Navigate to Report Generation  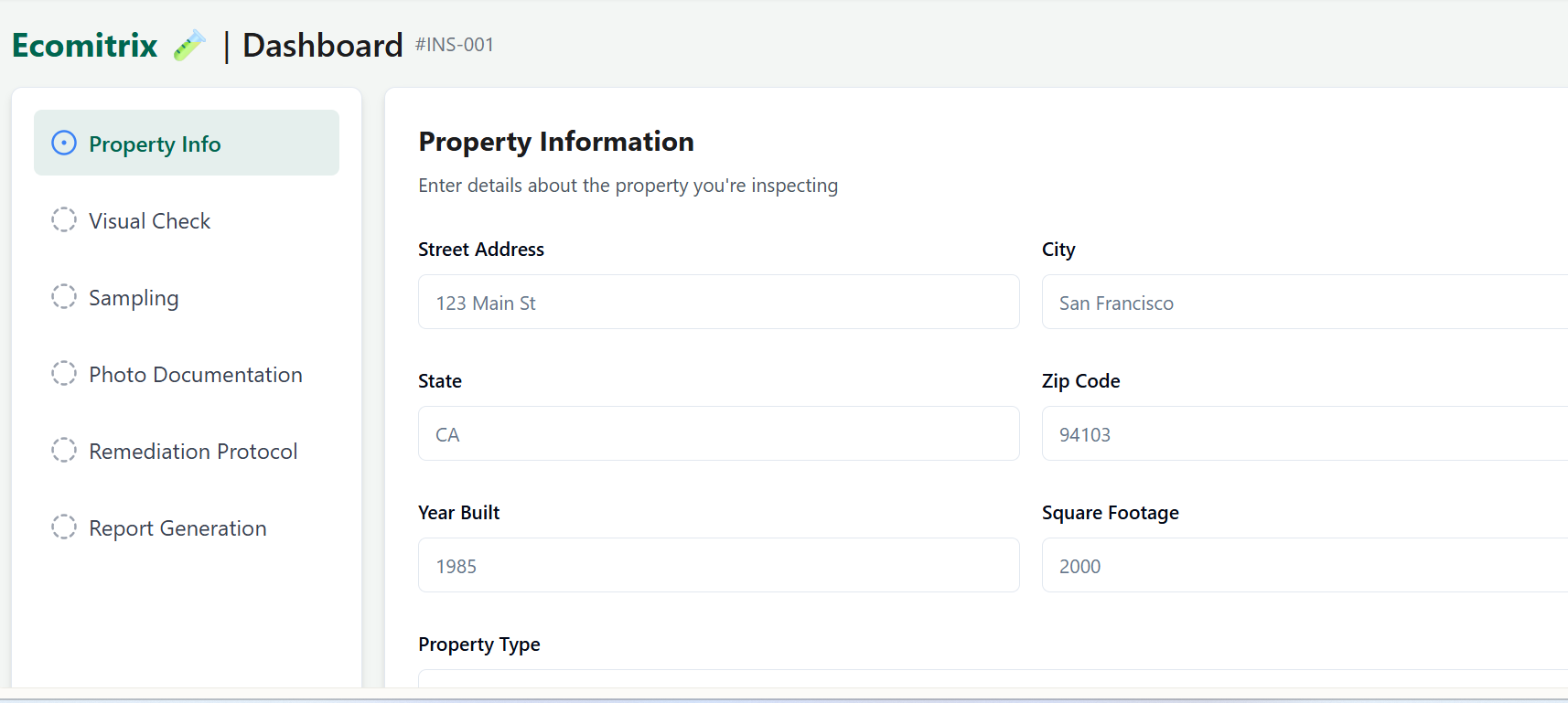click(x=187, y=527)
